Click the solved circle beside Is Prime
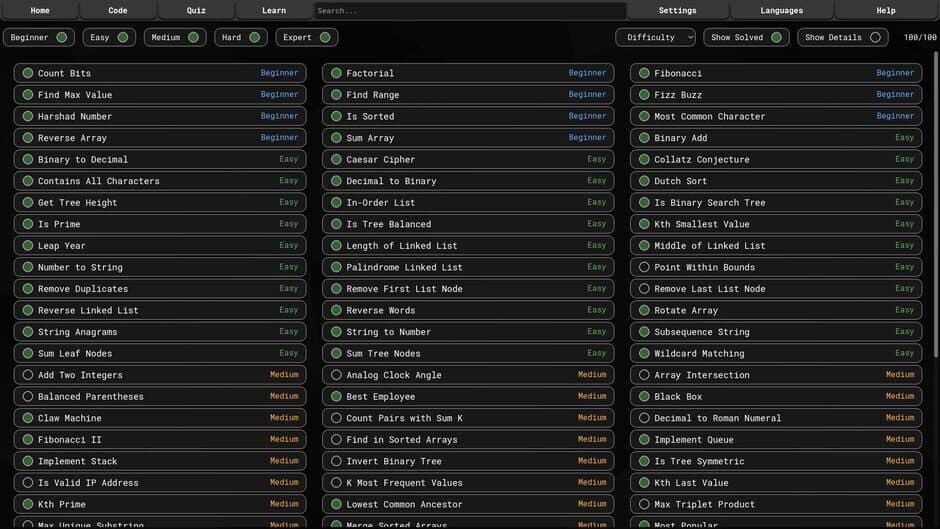940x529 pixels. click(x=28, y=224)
